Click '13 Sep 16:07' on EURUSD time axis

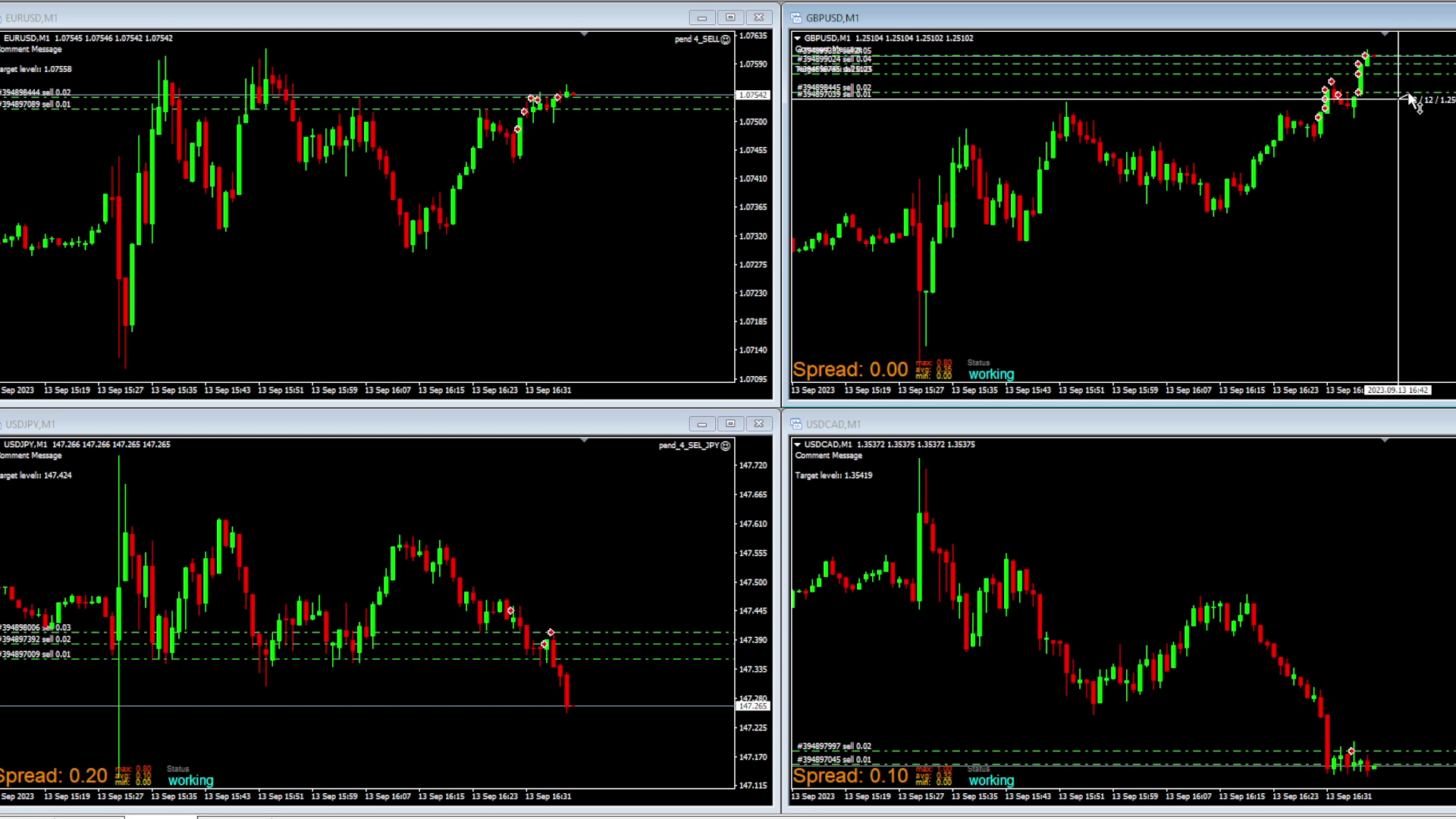pyautogui.click(x=388, y=391)
